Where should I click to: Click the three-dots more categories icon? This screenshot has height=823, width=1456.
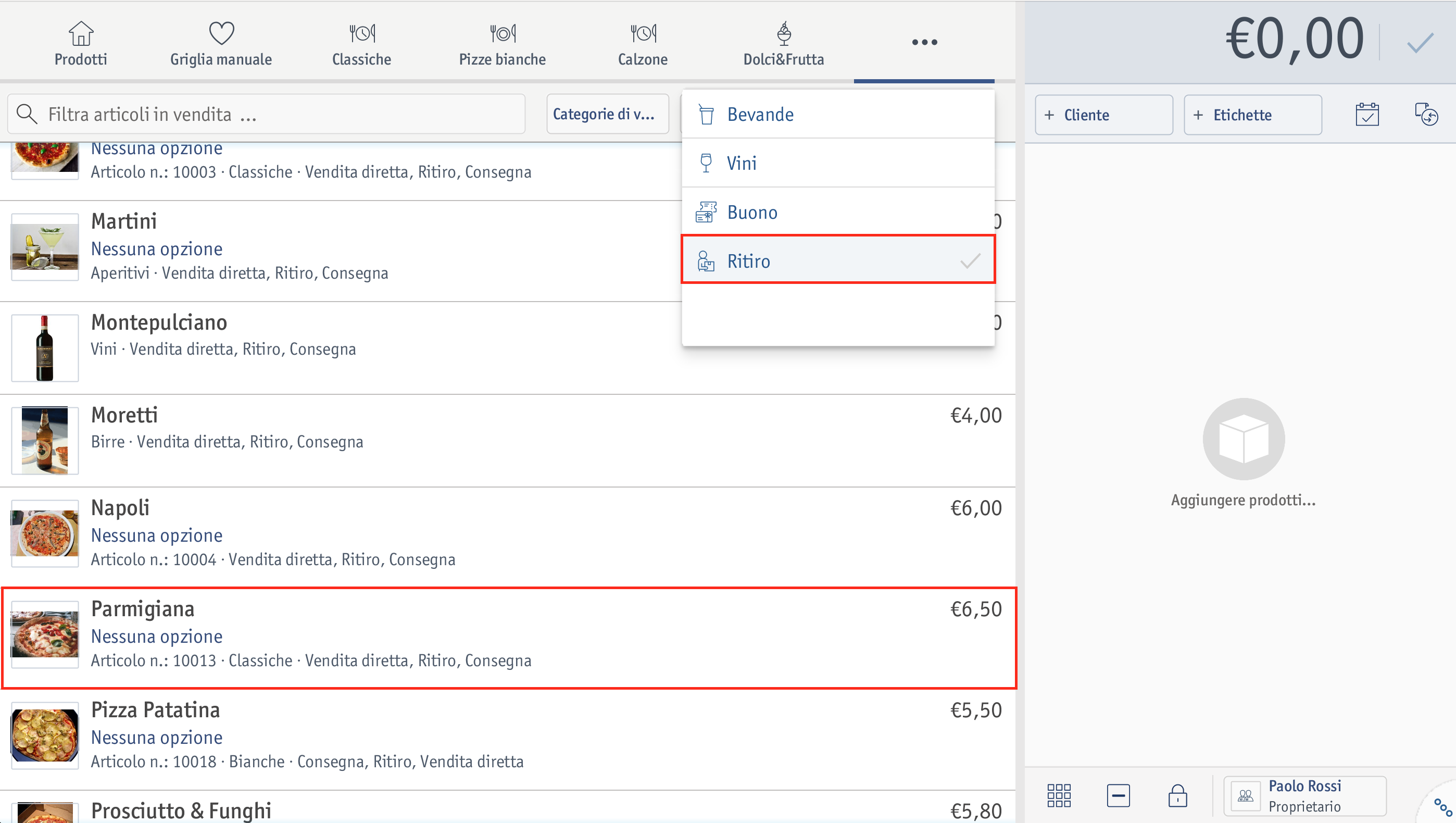[x=924, y=42]
